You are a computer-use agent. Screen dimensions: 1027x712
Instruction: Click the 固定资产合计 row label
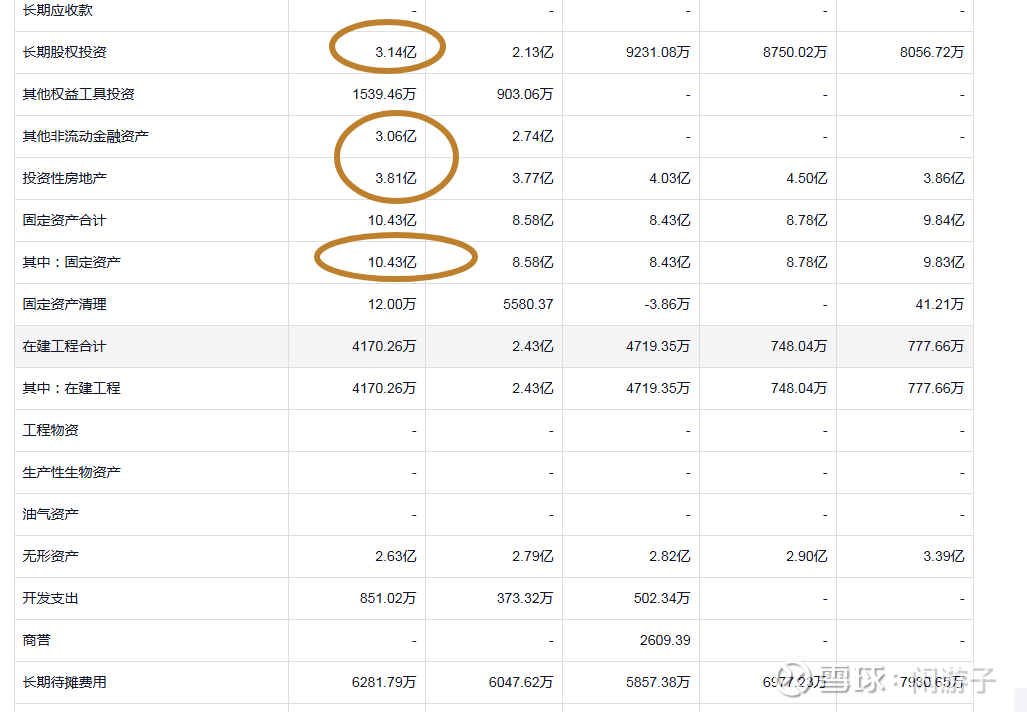64,221
